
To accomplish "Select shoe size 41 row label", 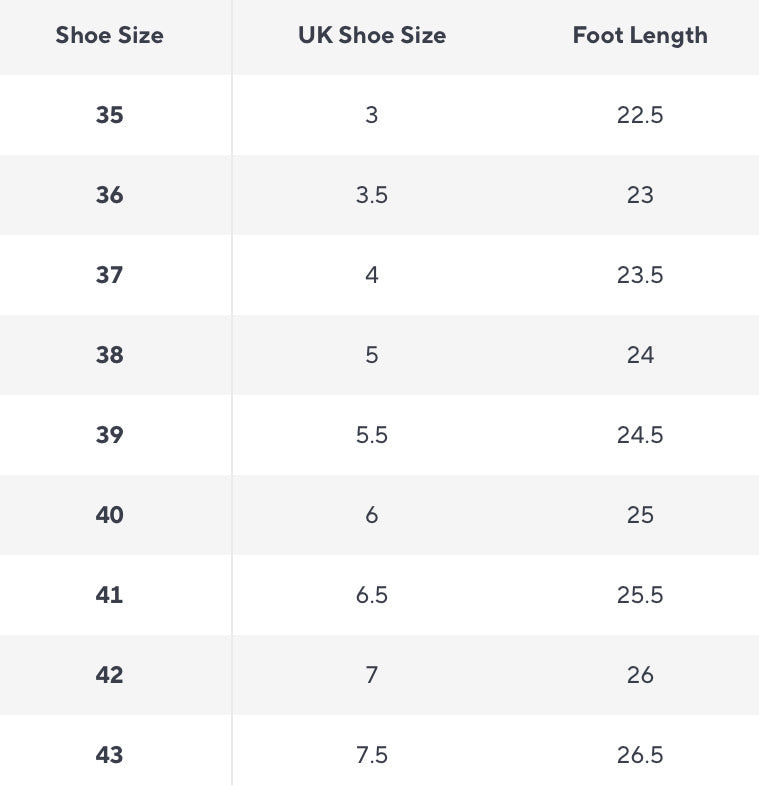I will [109, 595].
